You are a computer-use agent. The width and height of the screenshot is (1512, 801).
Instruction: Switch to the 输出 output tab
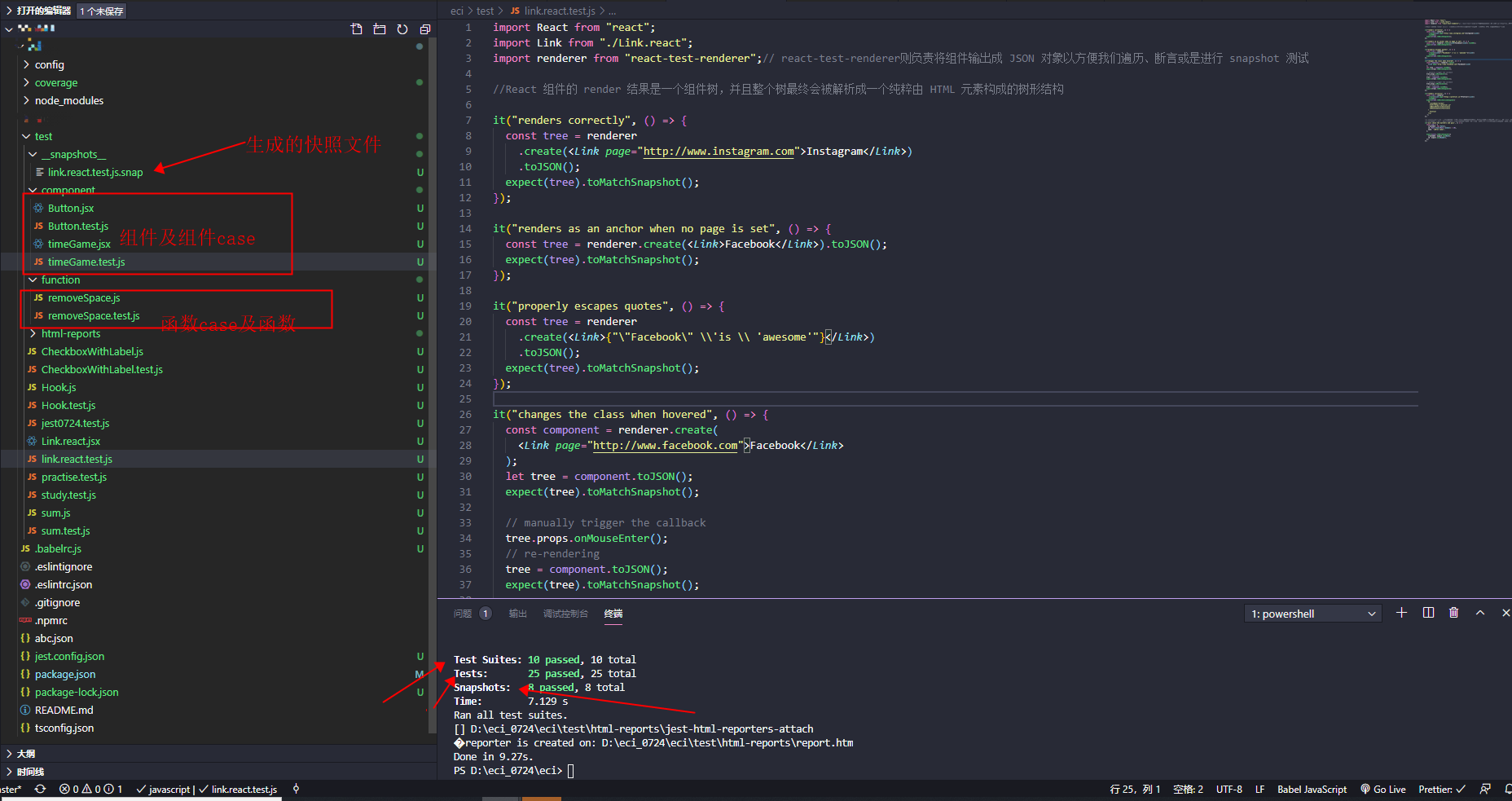518,614
